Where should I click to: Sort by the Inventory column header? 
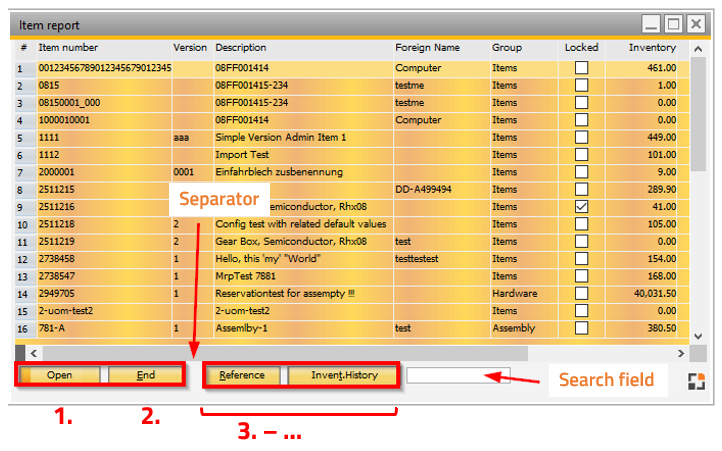(x=652, y=47)
